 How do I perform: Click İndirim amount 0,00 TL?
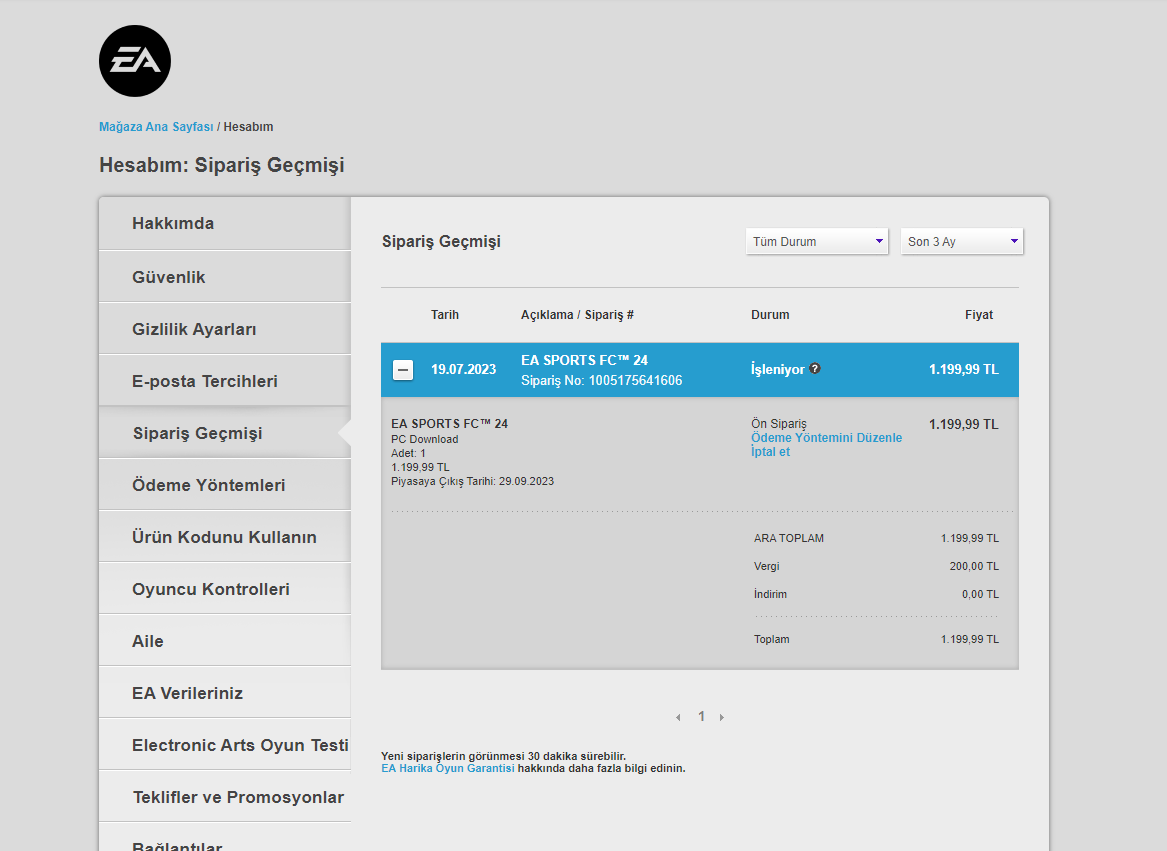(x=980, y=594)
